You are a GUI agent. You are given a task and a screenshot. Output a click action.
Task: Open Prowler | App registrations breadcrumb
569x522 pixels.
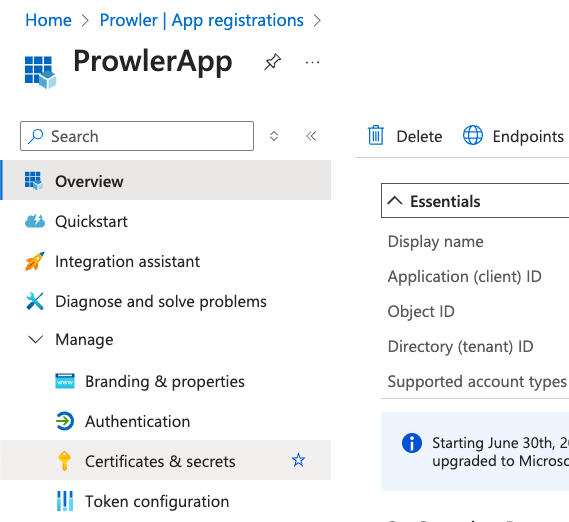[201, 20]
